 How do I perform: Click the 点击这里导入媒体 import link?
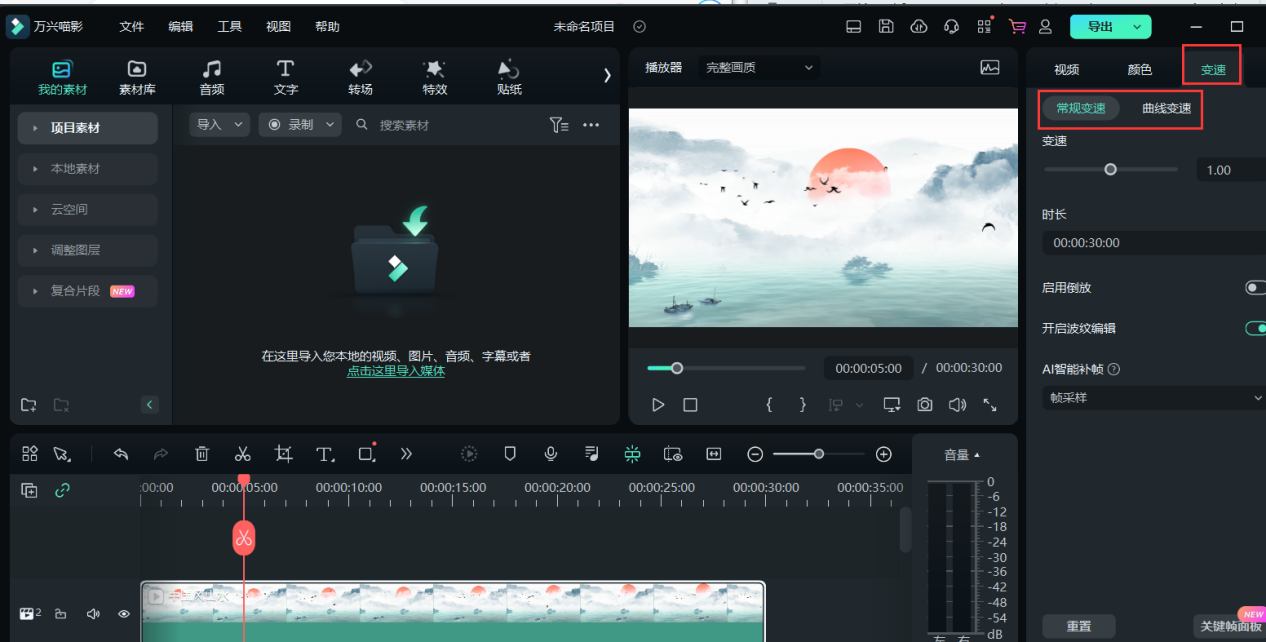(396, 371)
